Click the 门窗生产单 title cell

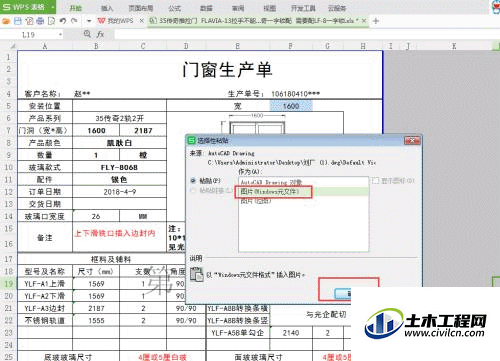point(228,70)
